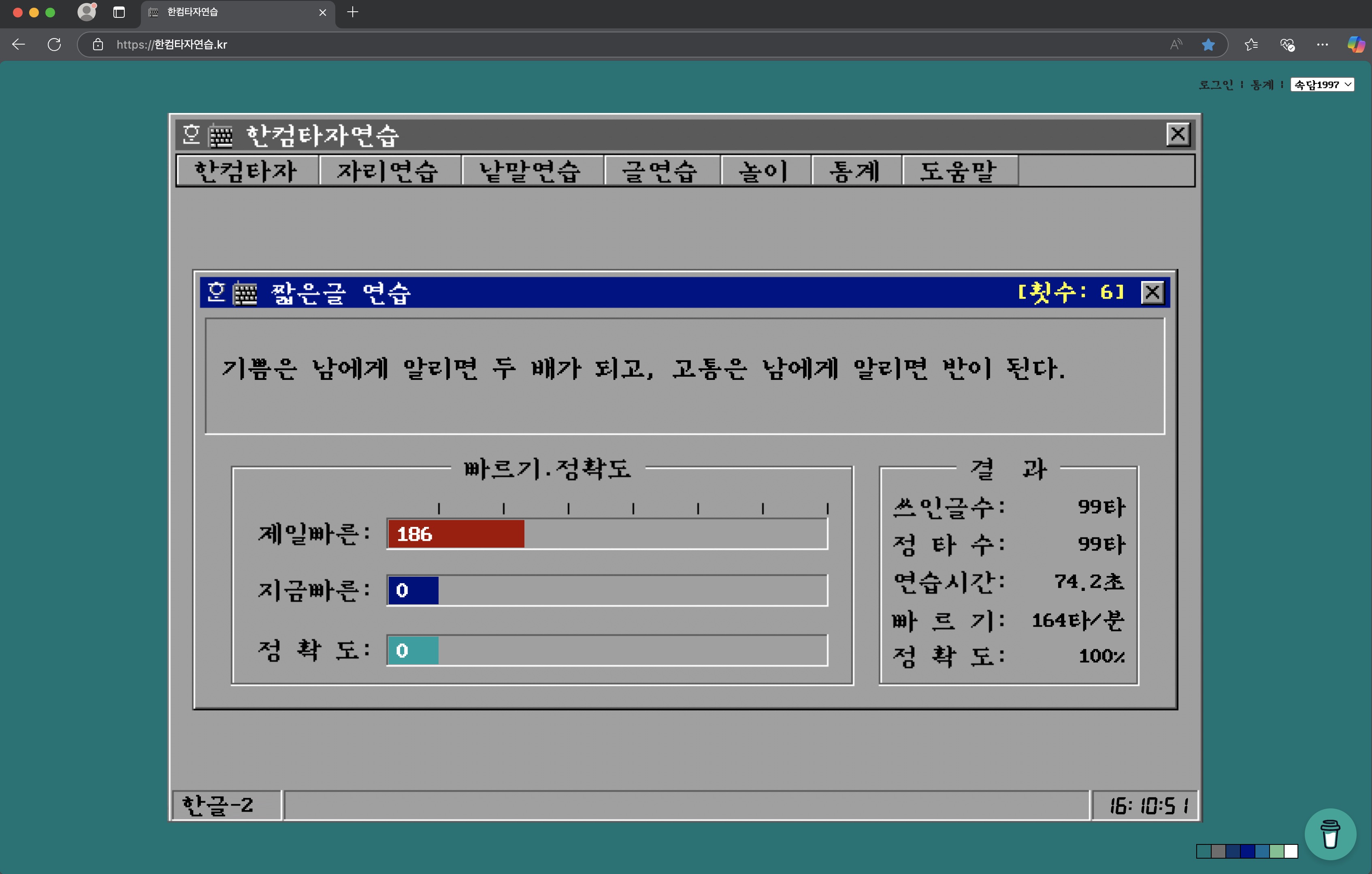Click the 호 logo in 짧은글 연습 title
Viewport: 1372px width, 874px height.
tap(216, 292)
